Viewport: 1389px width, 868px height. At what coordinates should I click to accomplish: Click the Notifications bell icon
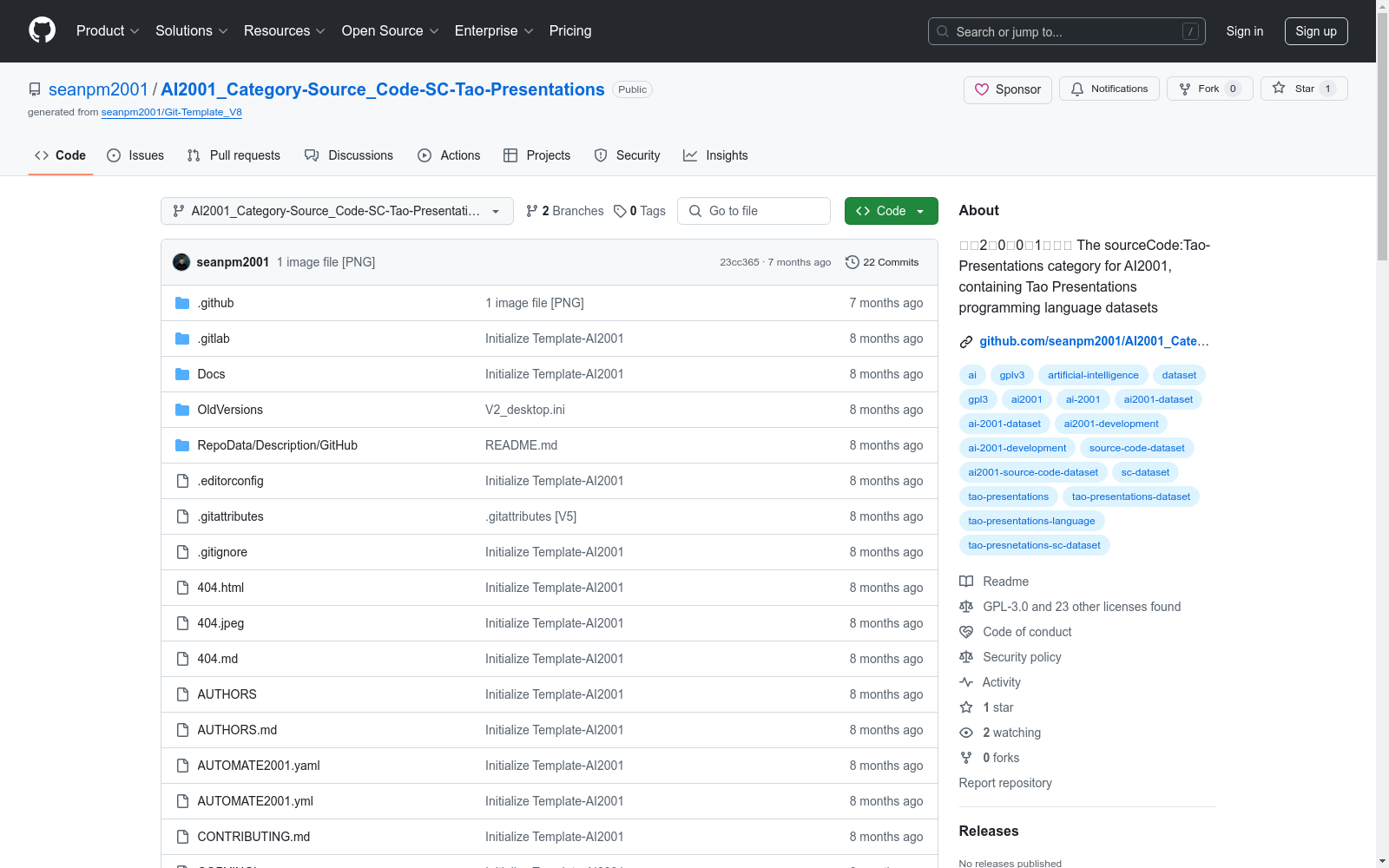tap(1077, 89)
